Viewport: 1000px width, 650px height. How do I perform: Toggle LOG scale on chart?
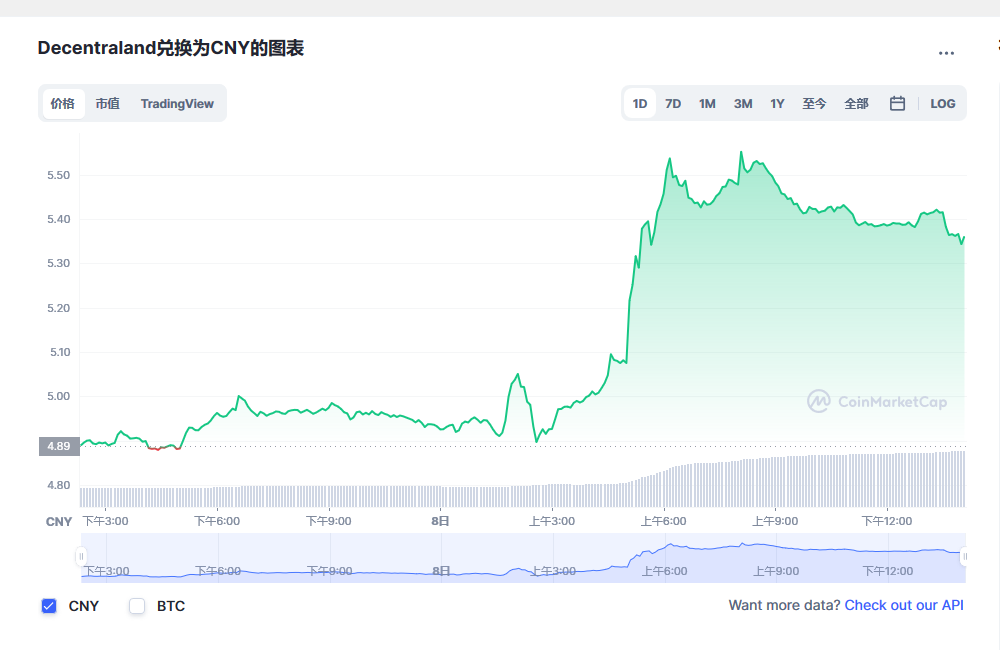click(943, 103)
